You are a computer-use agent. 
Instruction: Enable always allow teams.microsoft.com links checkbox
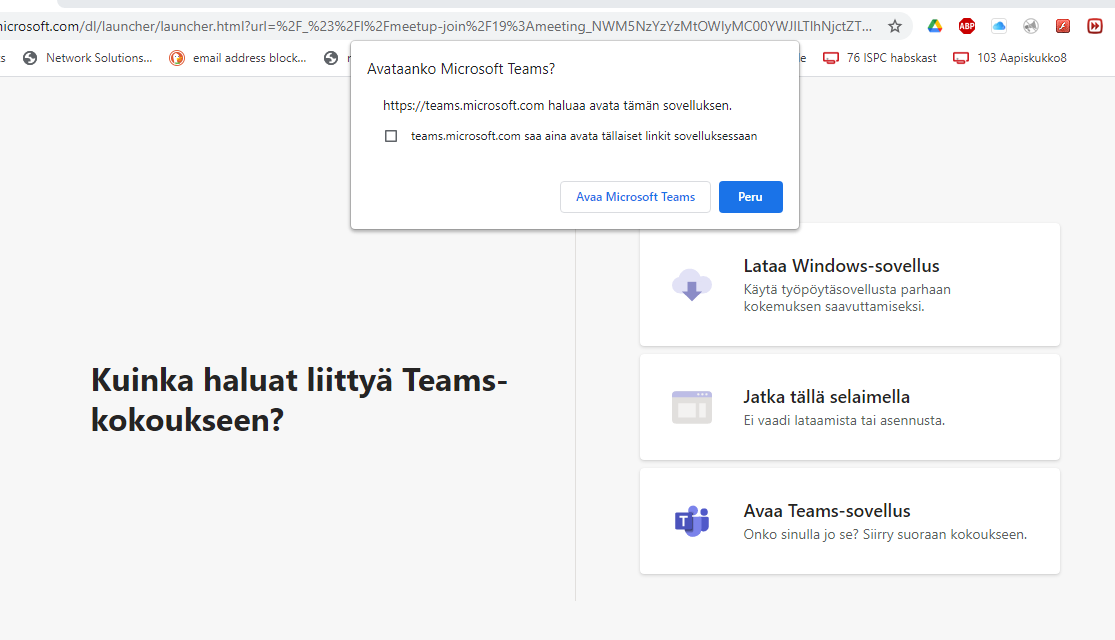[391, 136]
